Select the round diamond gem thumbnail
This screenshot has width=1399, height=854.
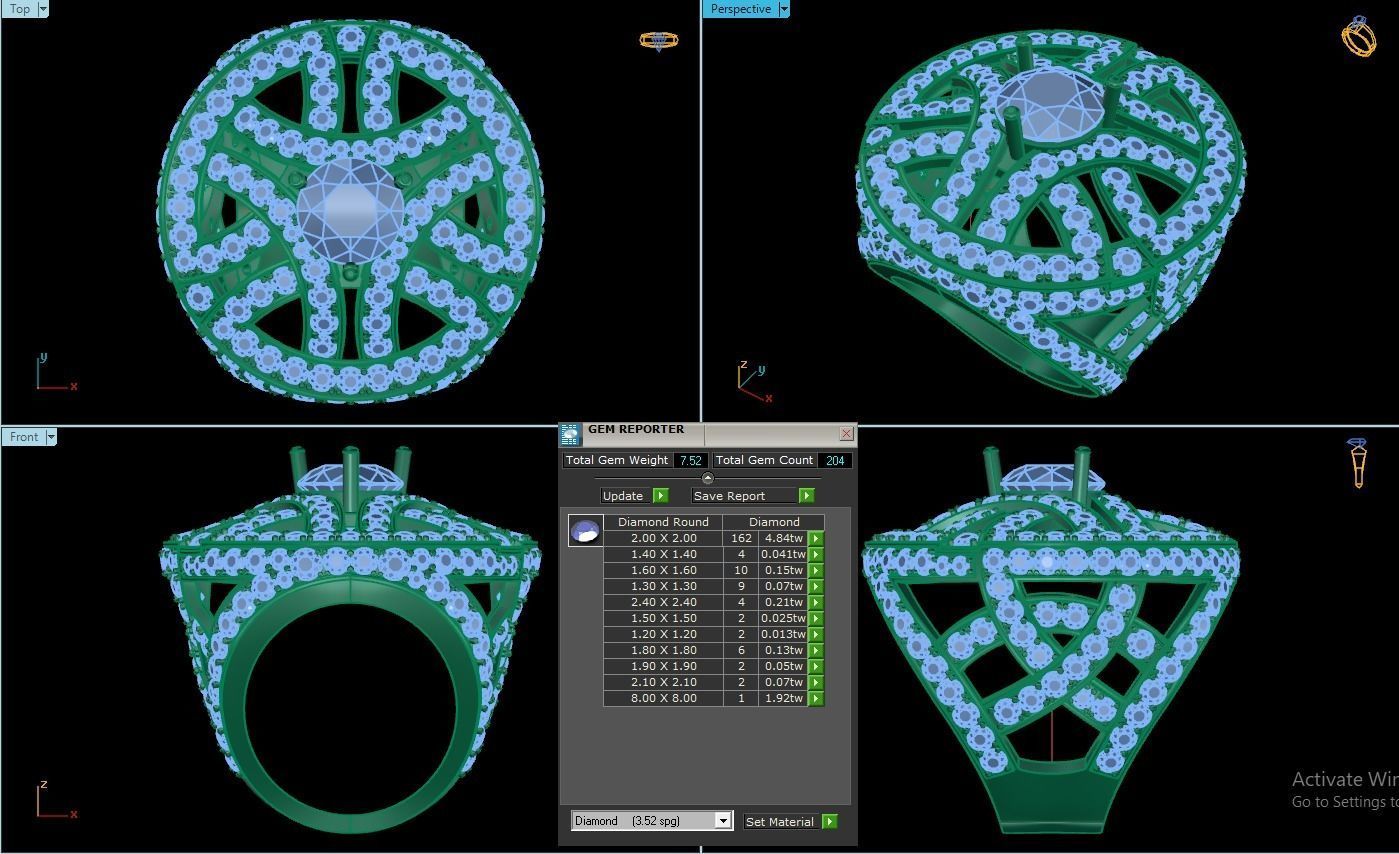(x=586, y=530)
